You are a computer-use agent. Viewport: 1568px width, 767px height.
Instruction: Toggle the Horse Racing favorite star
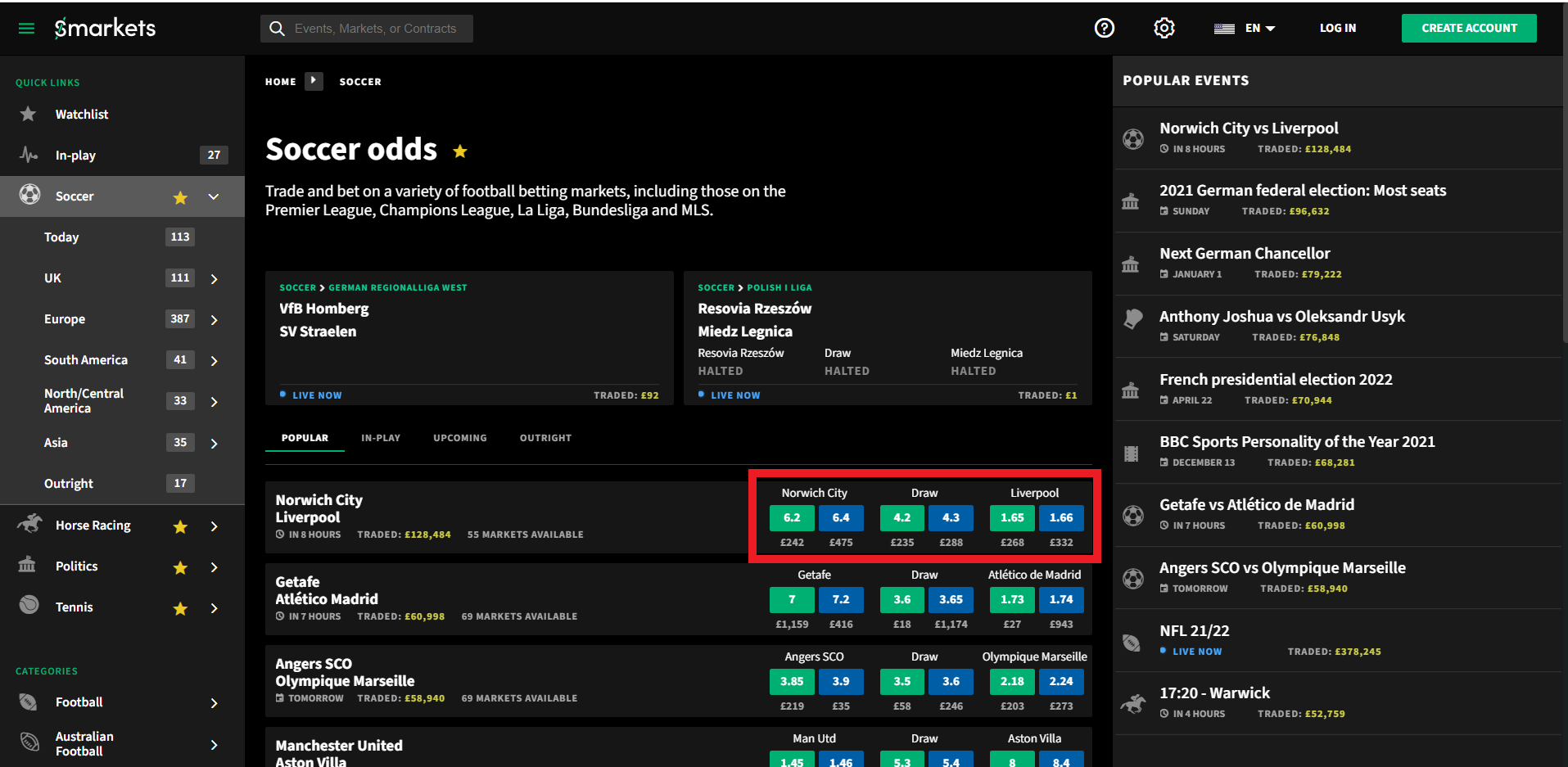(x=180, y=526)
